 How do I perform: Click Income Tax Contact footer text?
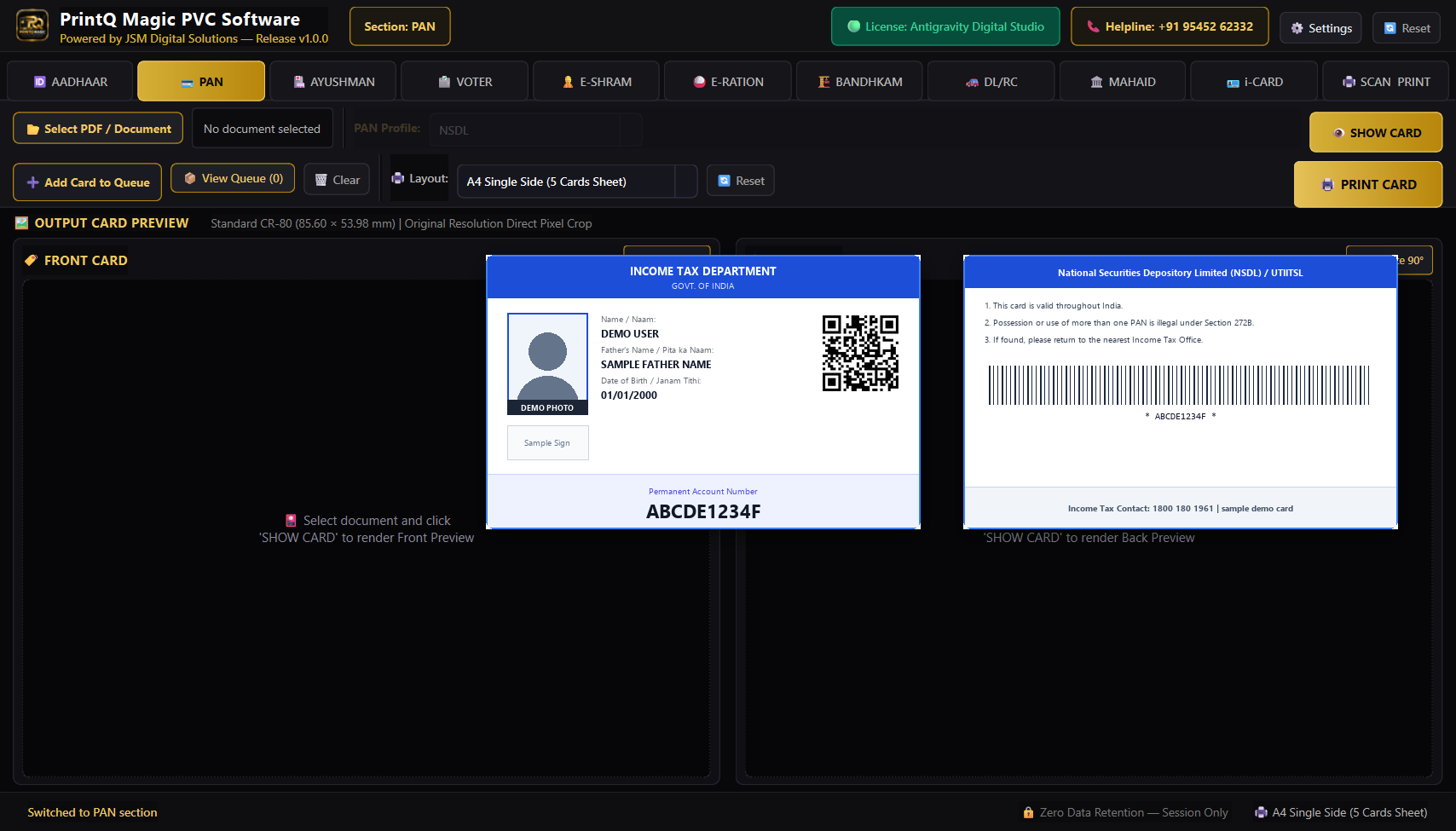point(1181,509)
